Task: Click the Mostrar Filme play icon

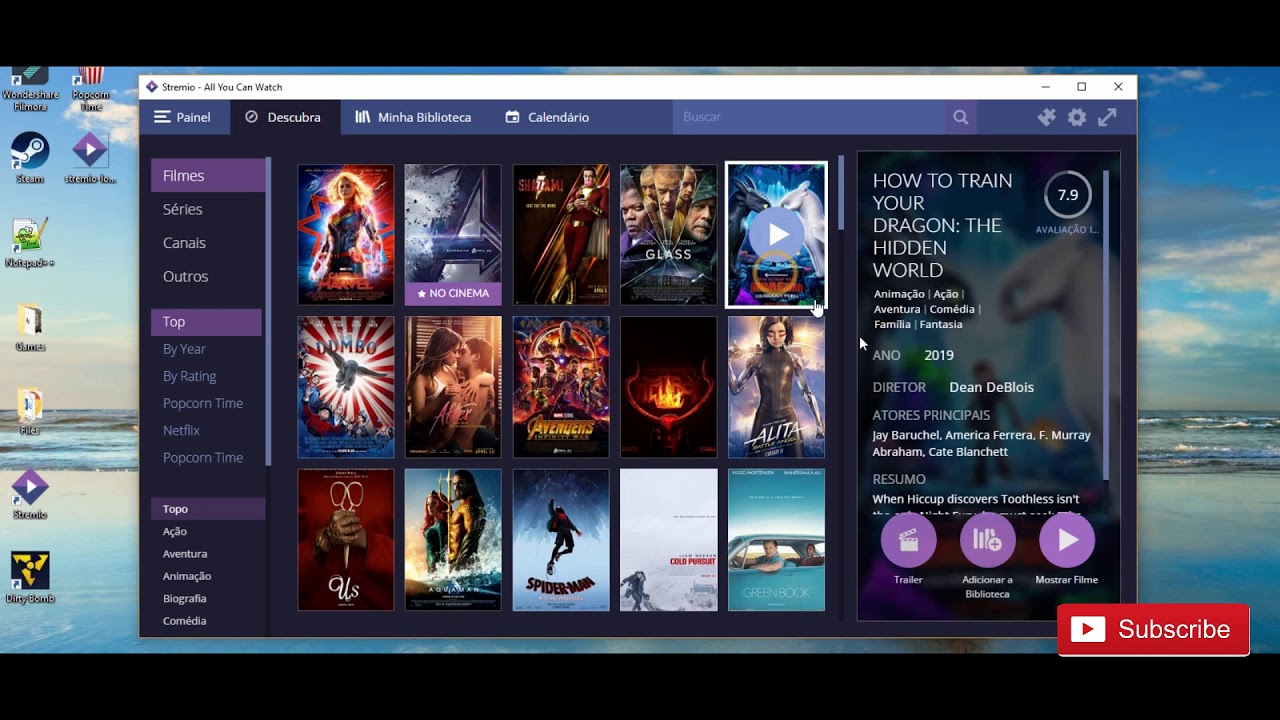Action: (x=1067, y=540)
